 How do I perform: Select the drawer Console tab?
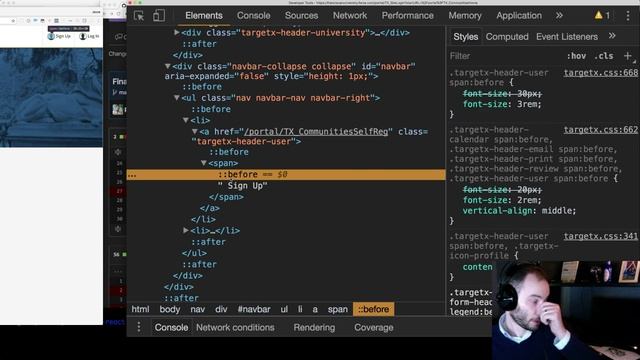tap(171, 328)
